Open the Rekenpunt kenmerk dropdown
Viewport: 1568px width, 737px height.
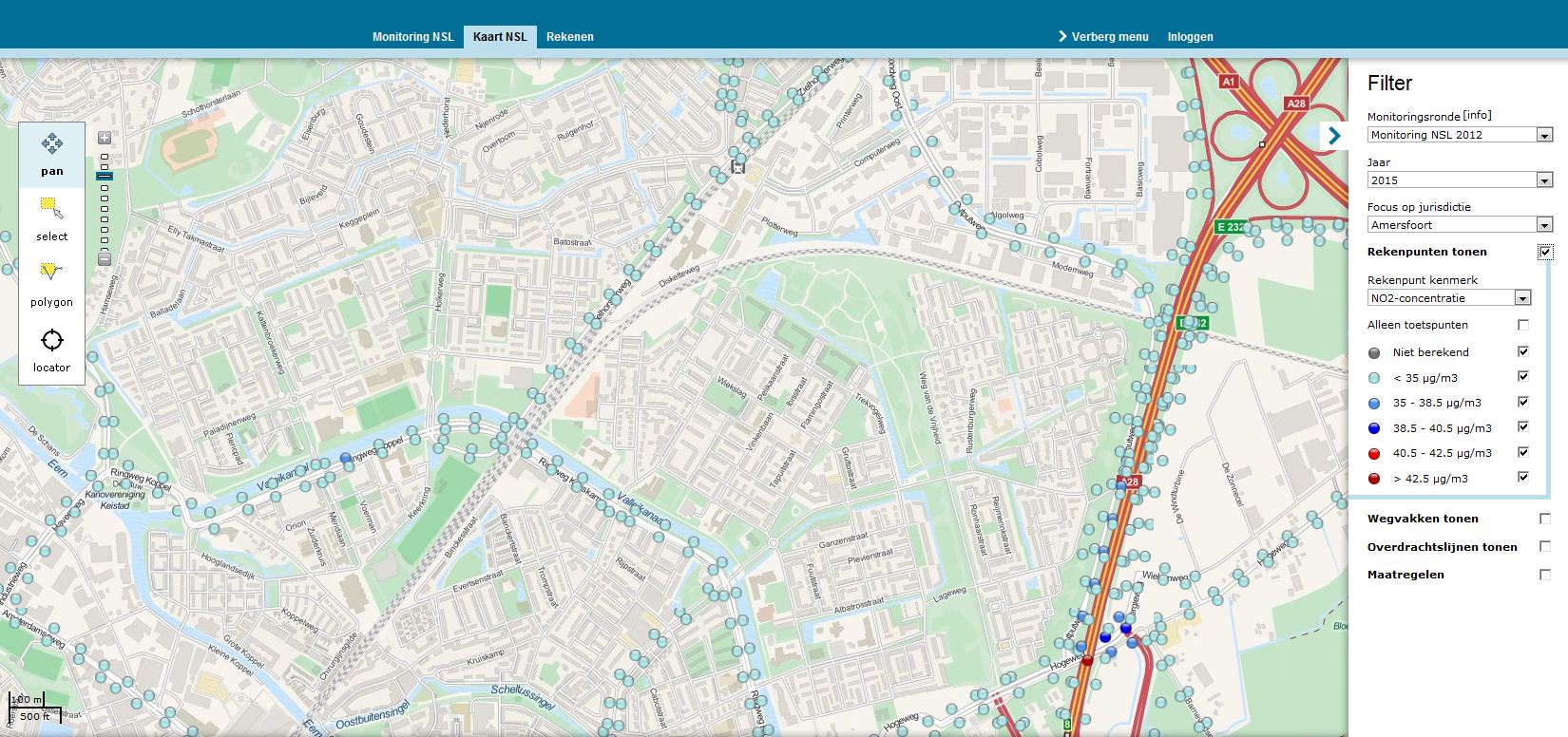[x=1449, y=298]
